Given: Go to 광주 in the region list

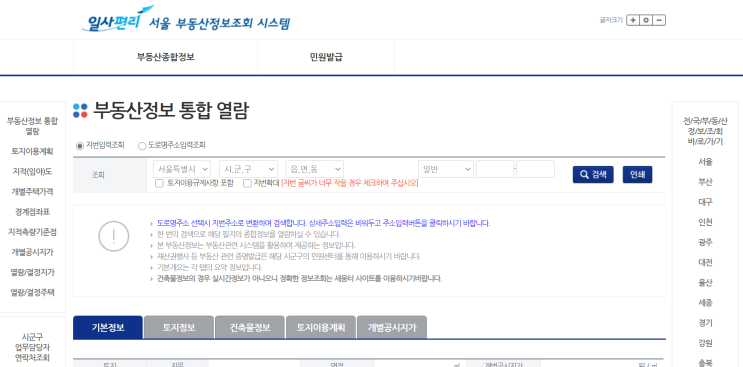Looking at the screenshot, I should click(705, 242).
